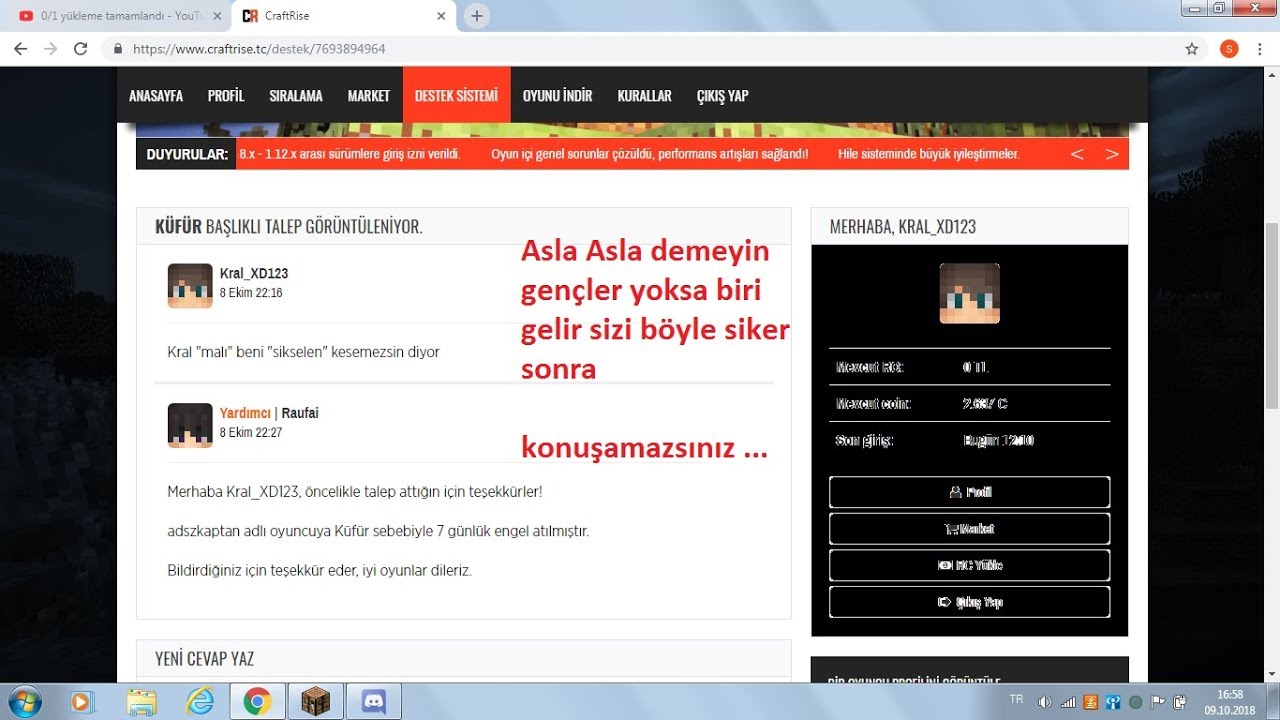Click ÇIKIŞ YAP in the top navigation
Viewport: 1280px width, 720px height.
(722, 96)
